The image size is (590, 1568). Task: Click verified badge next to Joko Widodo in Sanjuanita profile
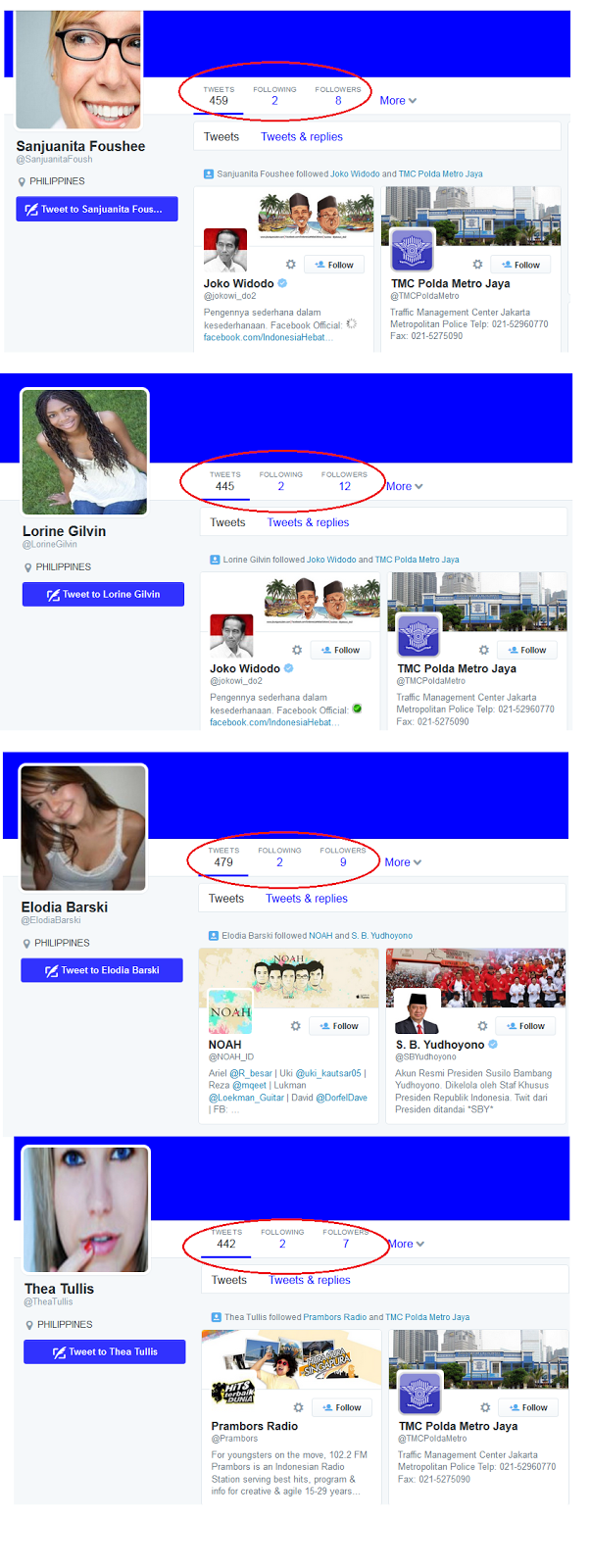[x=282, y=283]
